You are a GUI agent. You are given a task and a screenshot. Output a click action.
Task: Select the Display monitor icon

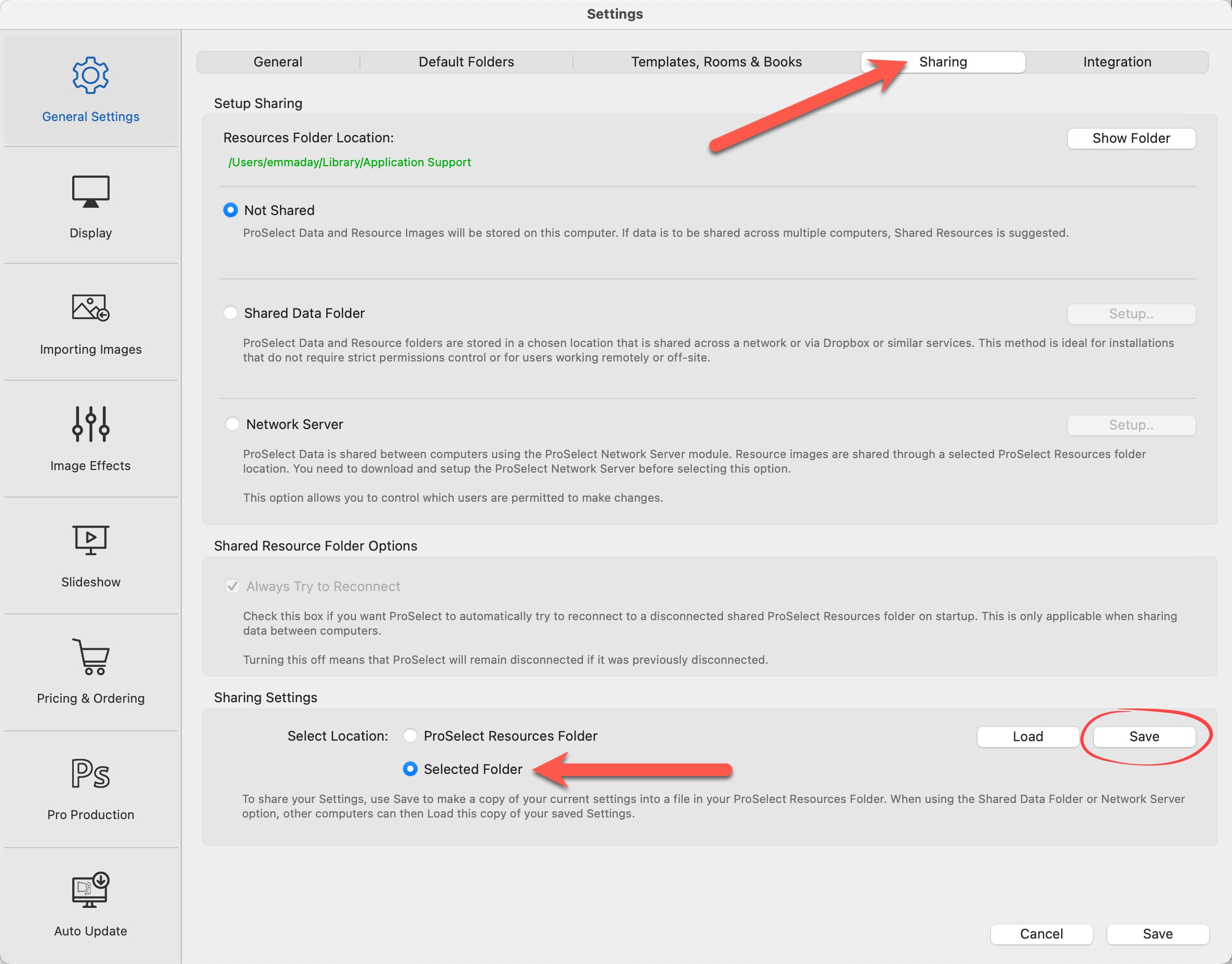click(90, 192)
